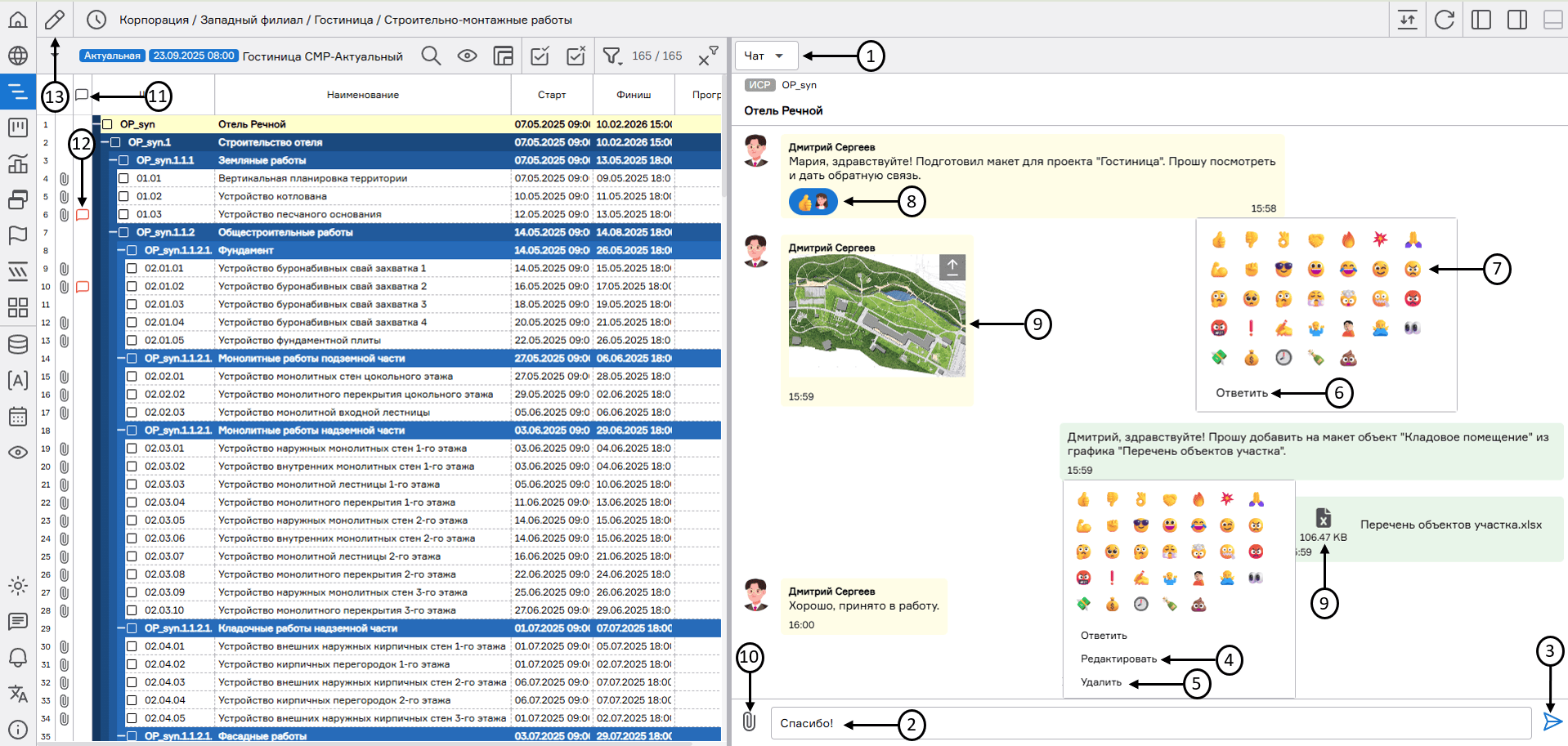Open the Перечень объектов участка.xlsx attachment
The image size is (1568, 746).
tap(1450, 525)
